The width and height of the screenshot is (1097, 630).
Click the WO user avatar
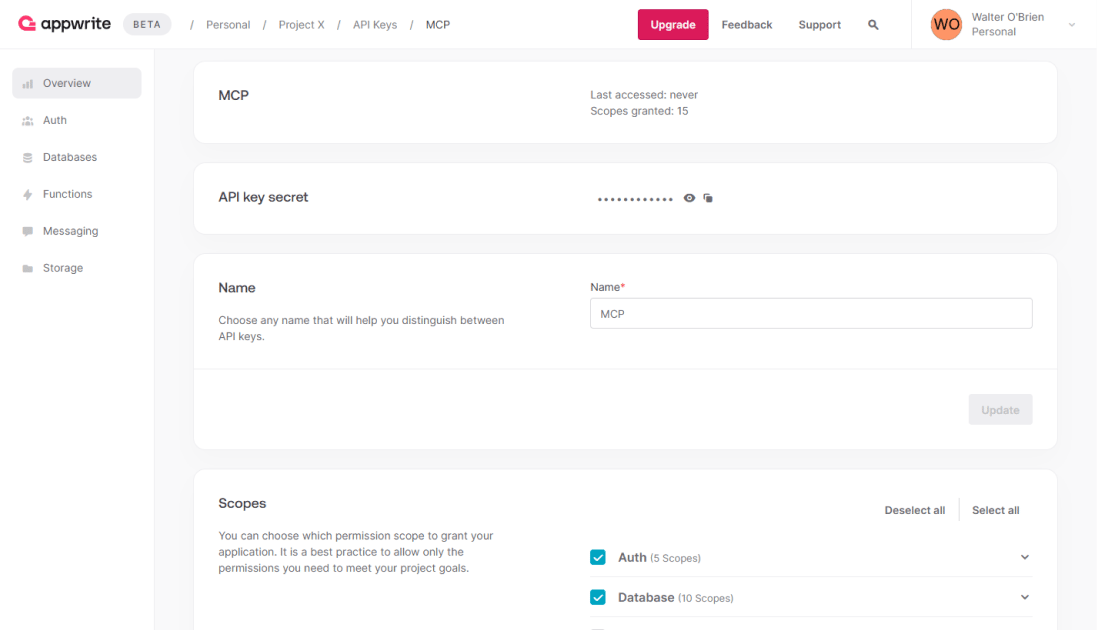[946, 24]
